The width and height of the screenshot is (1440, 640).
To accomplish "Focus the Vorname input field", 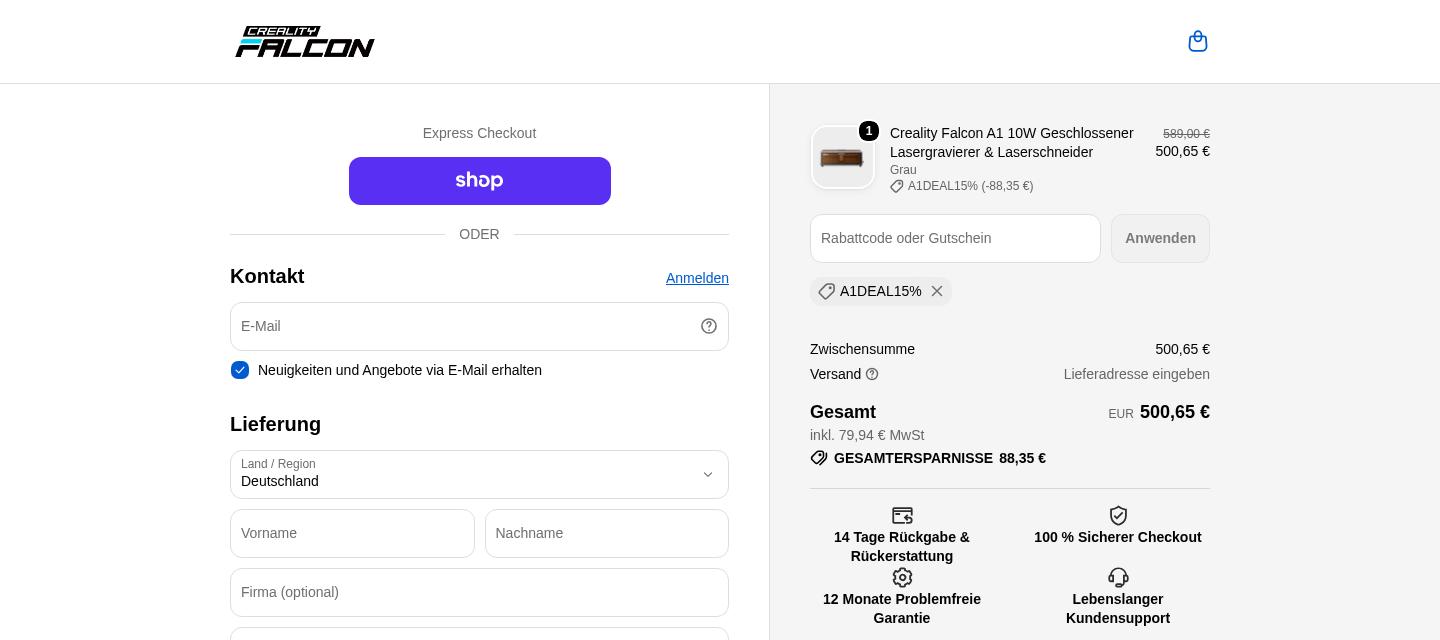I will tap(352, 533).
